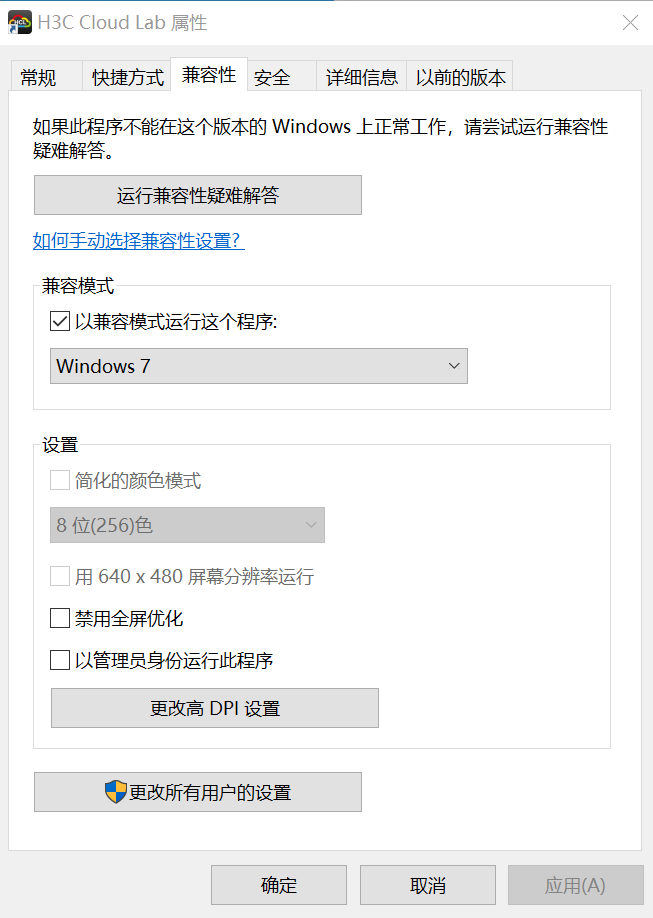This screenshot has height=918, width=653.
Task: Cancel the dialog with 取消
Action: pyautogui.click(x=428, y=885)
